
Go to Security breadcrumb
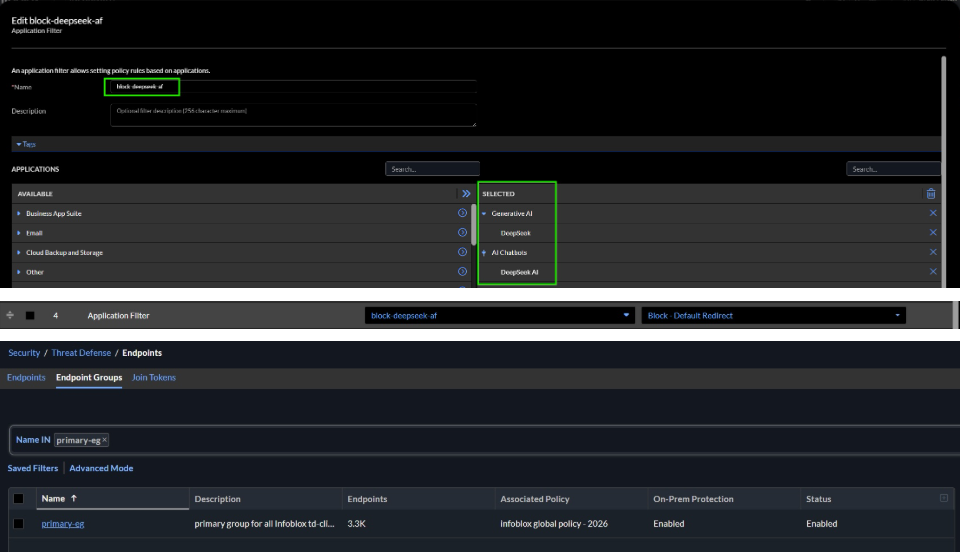(24, 353)
